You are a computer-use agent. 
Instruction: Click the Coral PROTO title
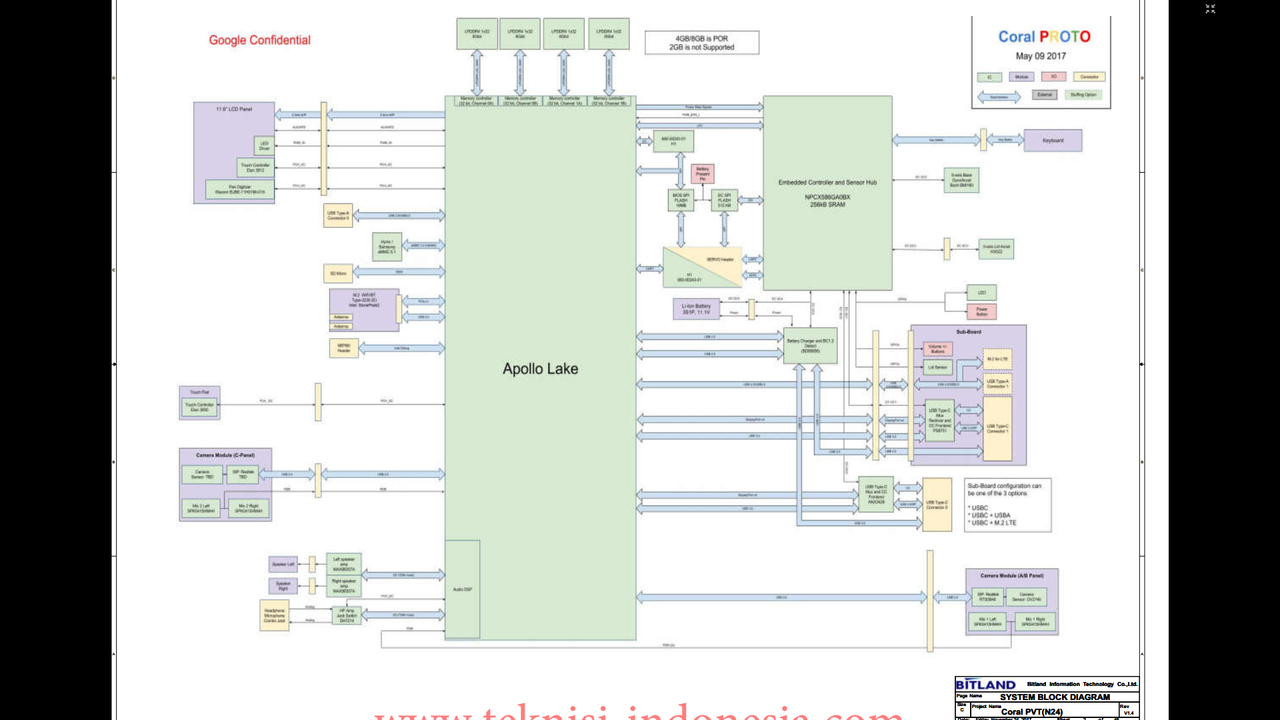[x=1044, y=37]
